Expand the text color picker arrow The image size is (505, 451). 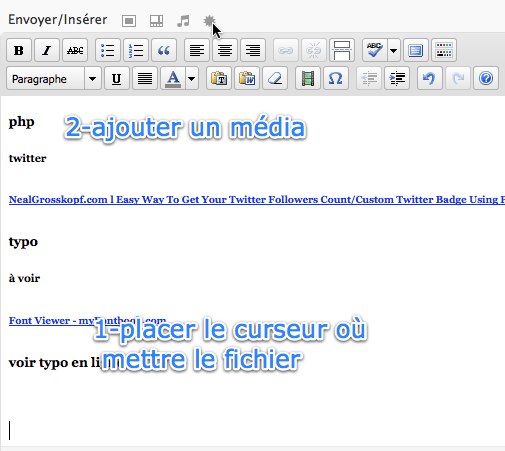coord(192,79)
